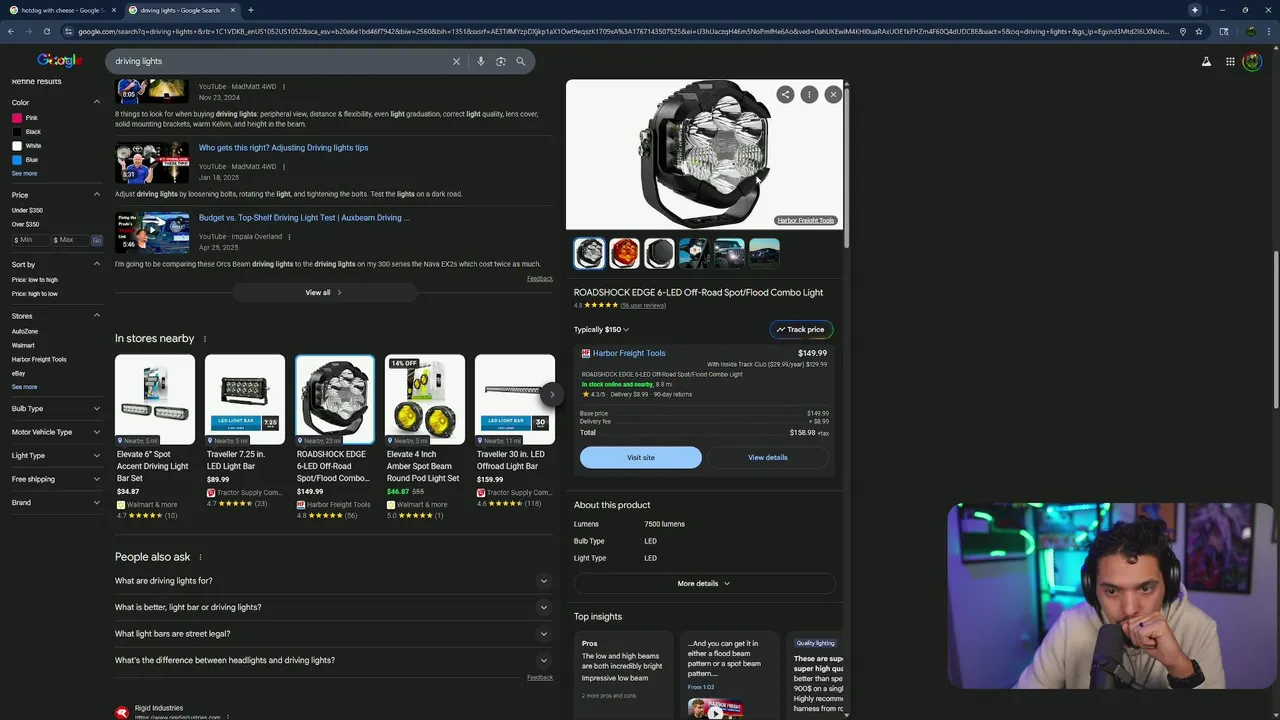Open the 'Typically $150' price dropdown

pyautogui.click(x=601, y=329)
